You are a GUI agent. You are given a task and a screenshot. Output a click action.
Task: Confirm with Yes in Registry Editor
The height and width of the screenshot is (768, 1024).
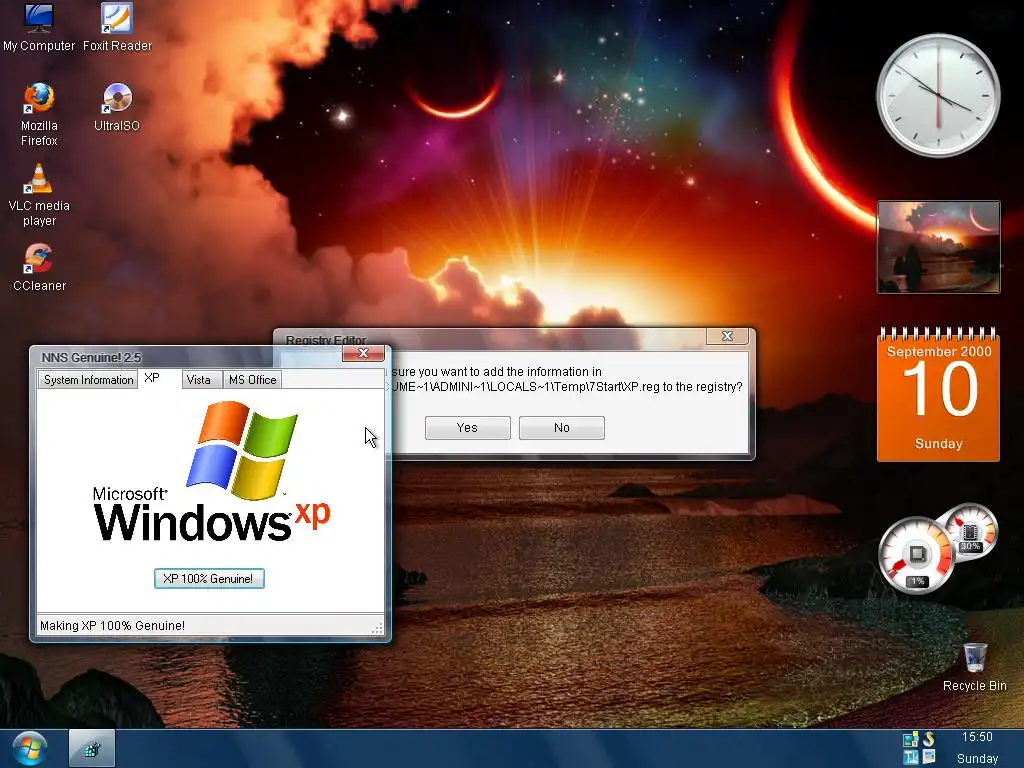[x=468, y=428]
